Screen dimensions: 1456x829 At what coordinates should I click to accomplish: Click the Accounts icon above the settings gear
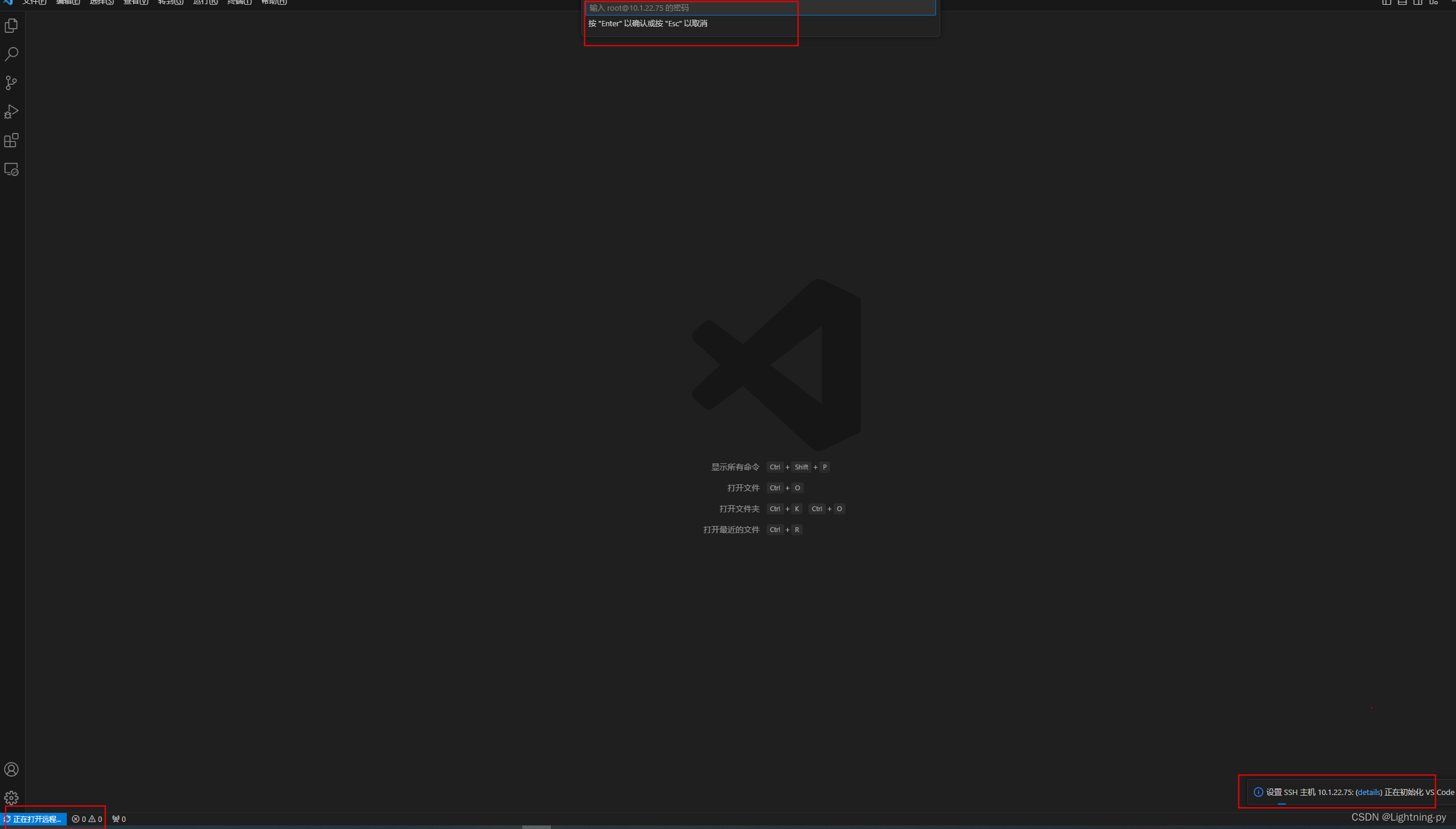point(11,769)
